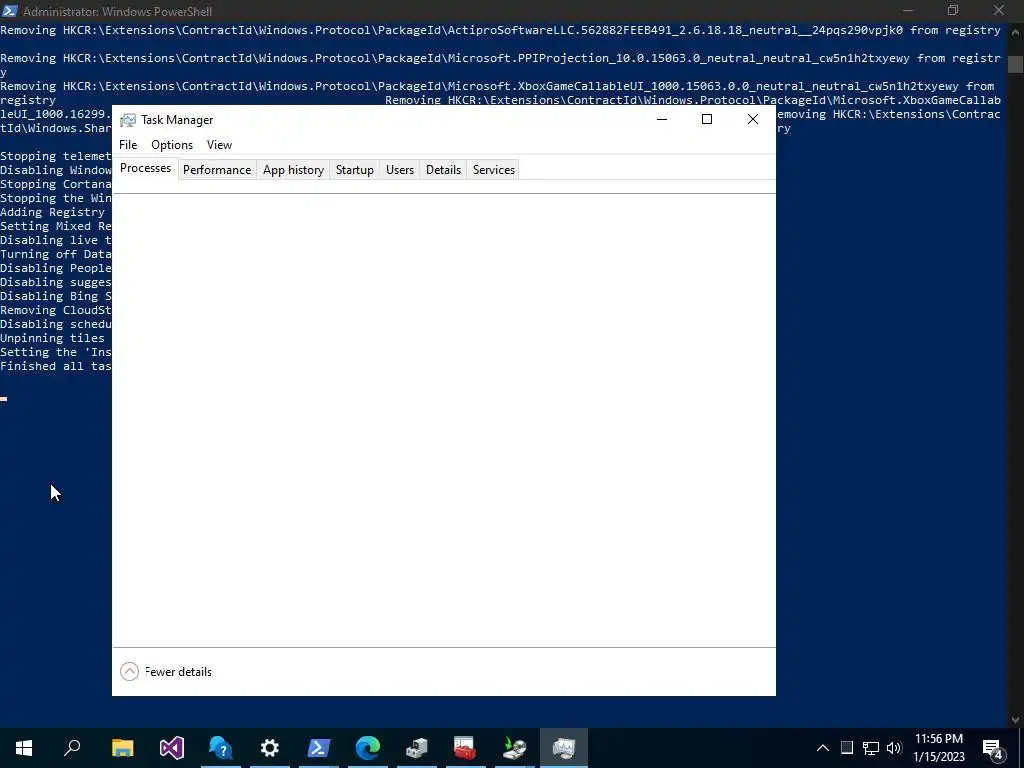Open the Details tab

click(443, 170)
